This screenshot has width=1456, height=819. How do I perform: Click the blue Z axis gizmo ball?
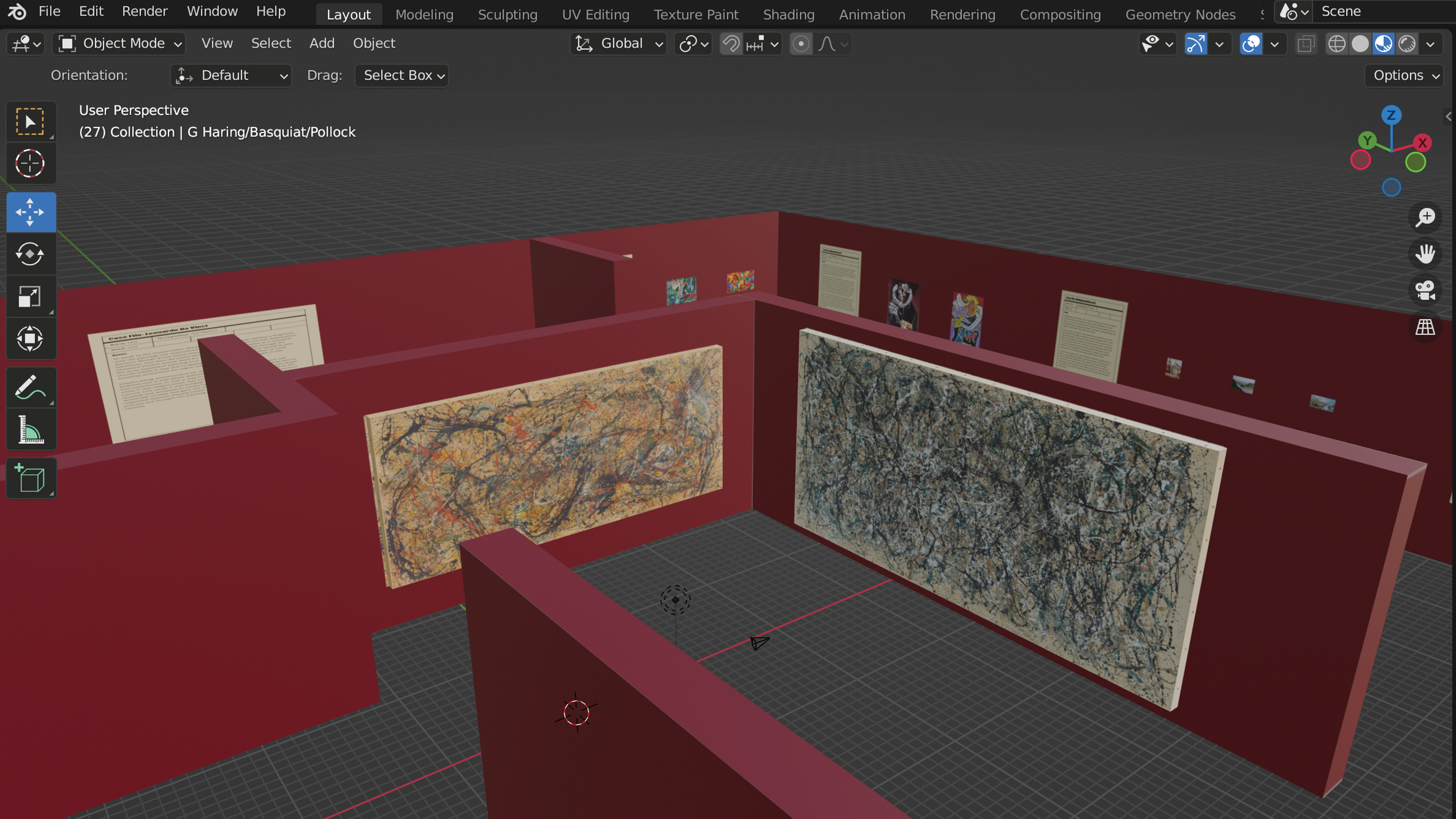1391,115
